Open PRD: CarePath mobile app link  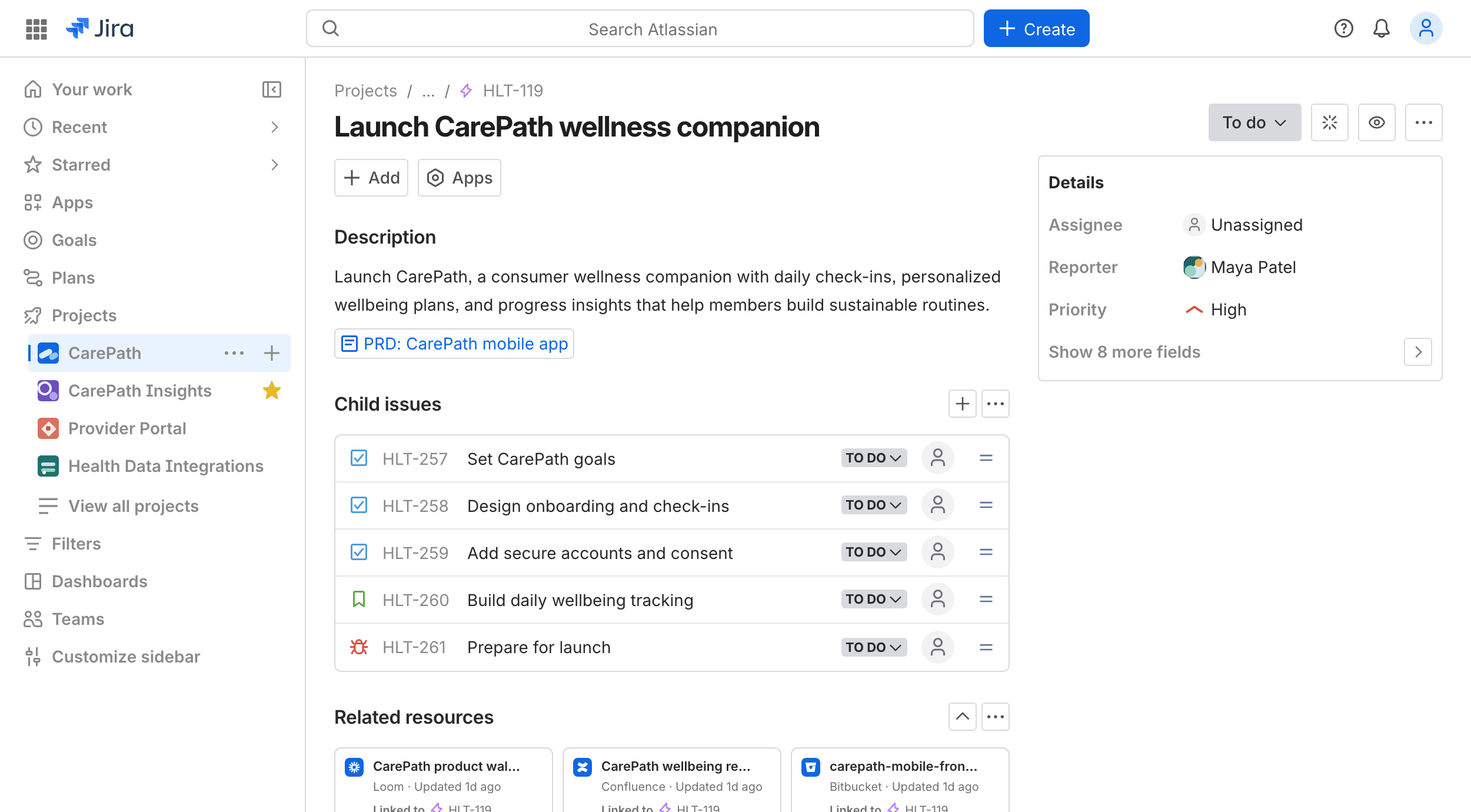coord(454,344)
